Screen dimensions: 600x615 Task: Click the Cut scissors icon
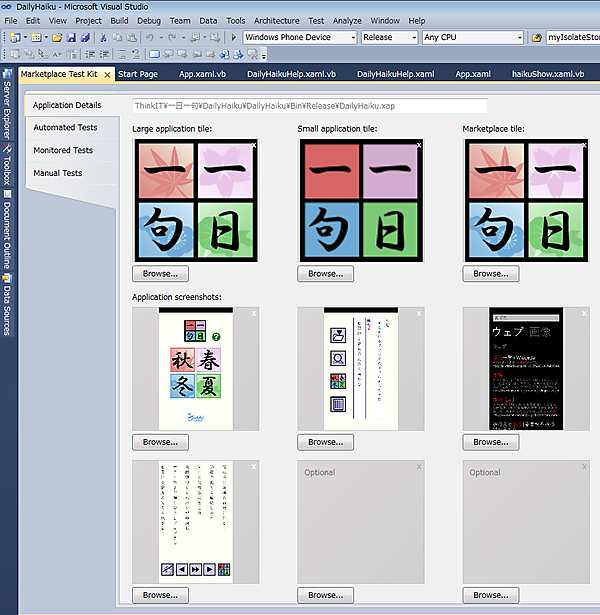(x=102, y=37)
